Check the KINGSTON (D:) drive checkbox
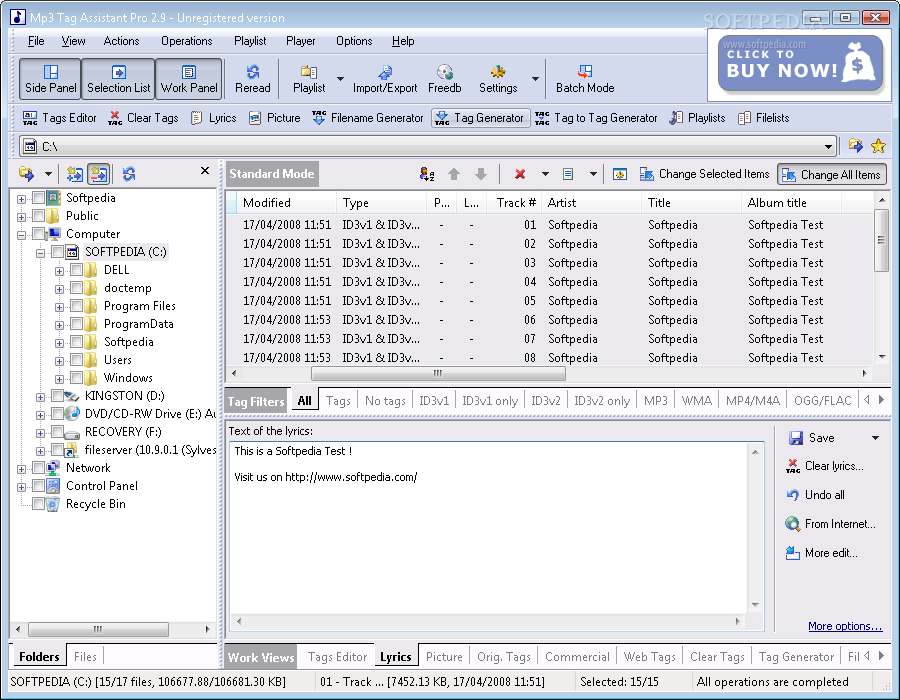900x700 pixels. [x=57, y=396]
